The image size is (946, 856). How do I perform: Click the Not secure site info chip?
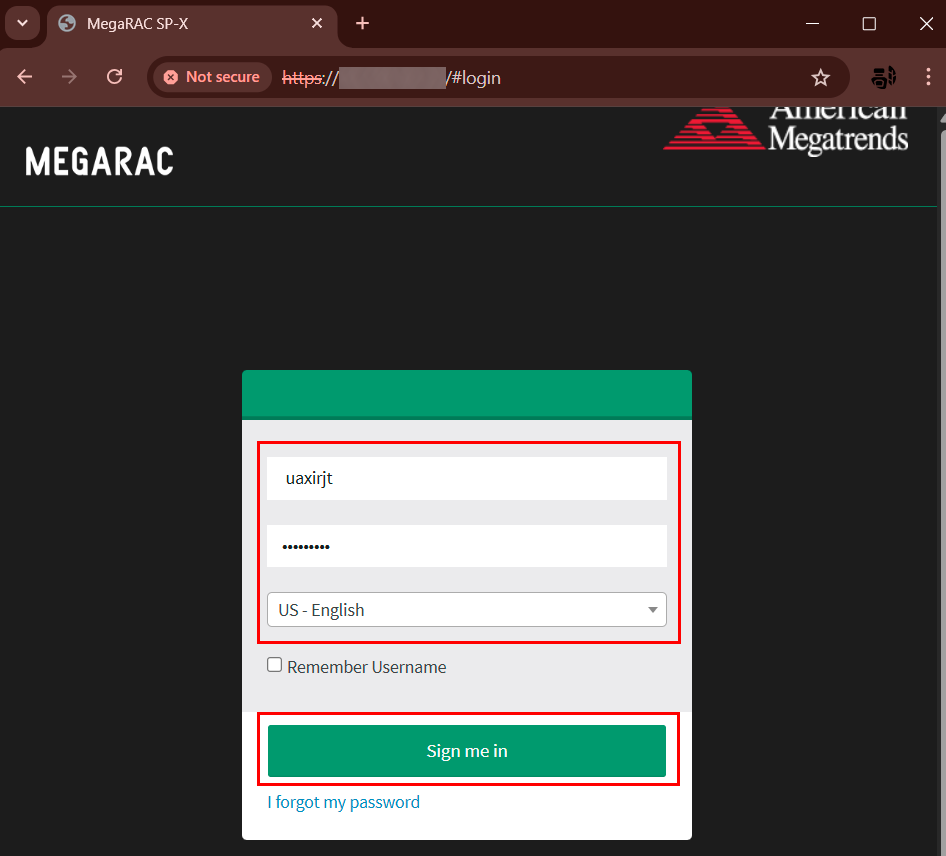pos(212,77)
